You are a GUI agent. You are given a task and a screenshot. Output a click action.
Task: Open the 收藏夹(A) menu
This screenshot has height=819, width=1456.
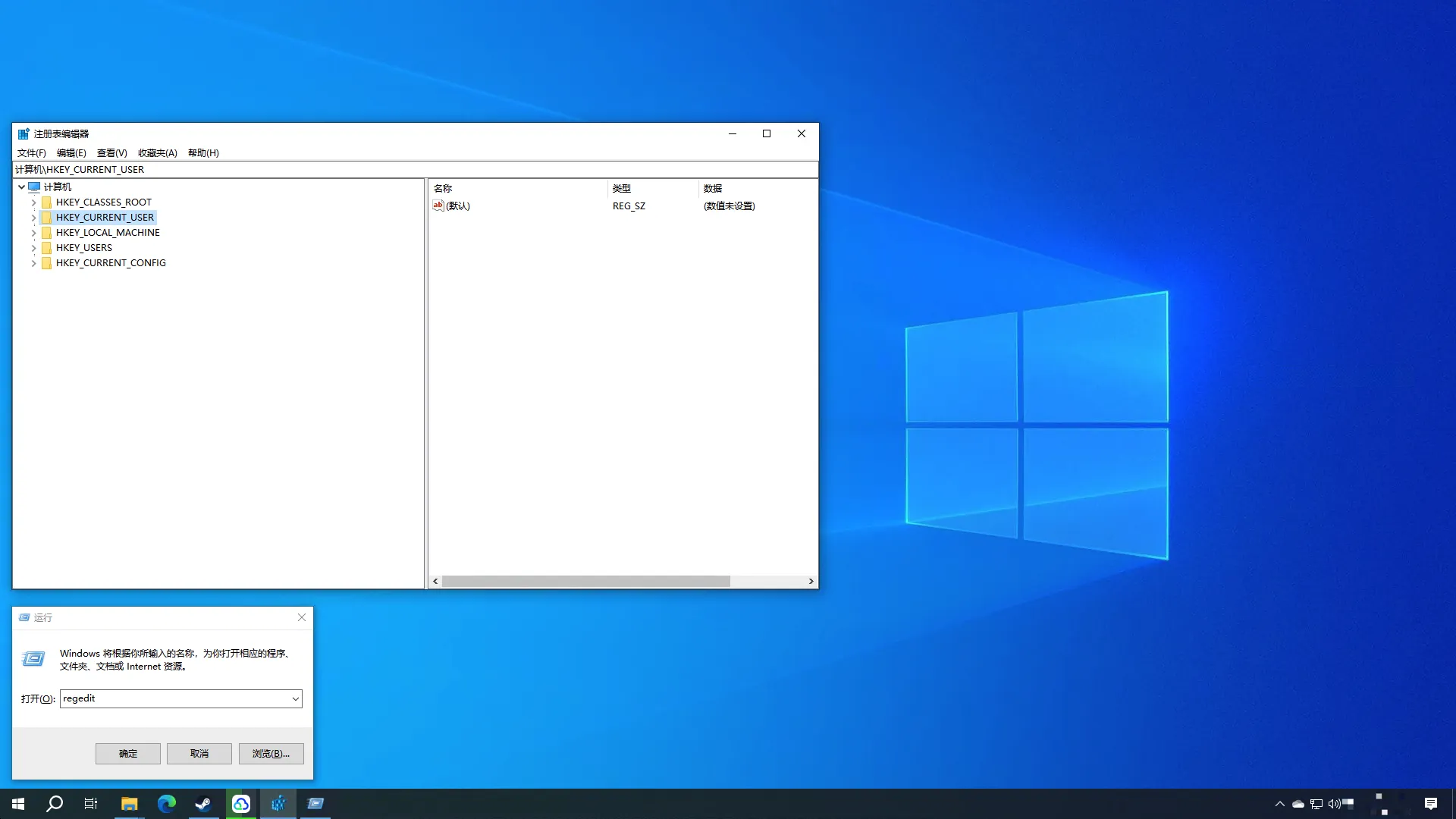click(158, 153)
